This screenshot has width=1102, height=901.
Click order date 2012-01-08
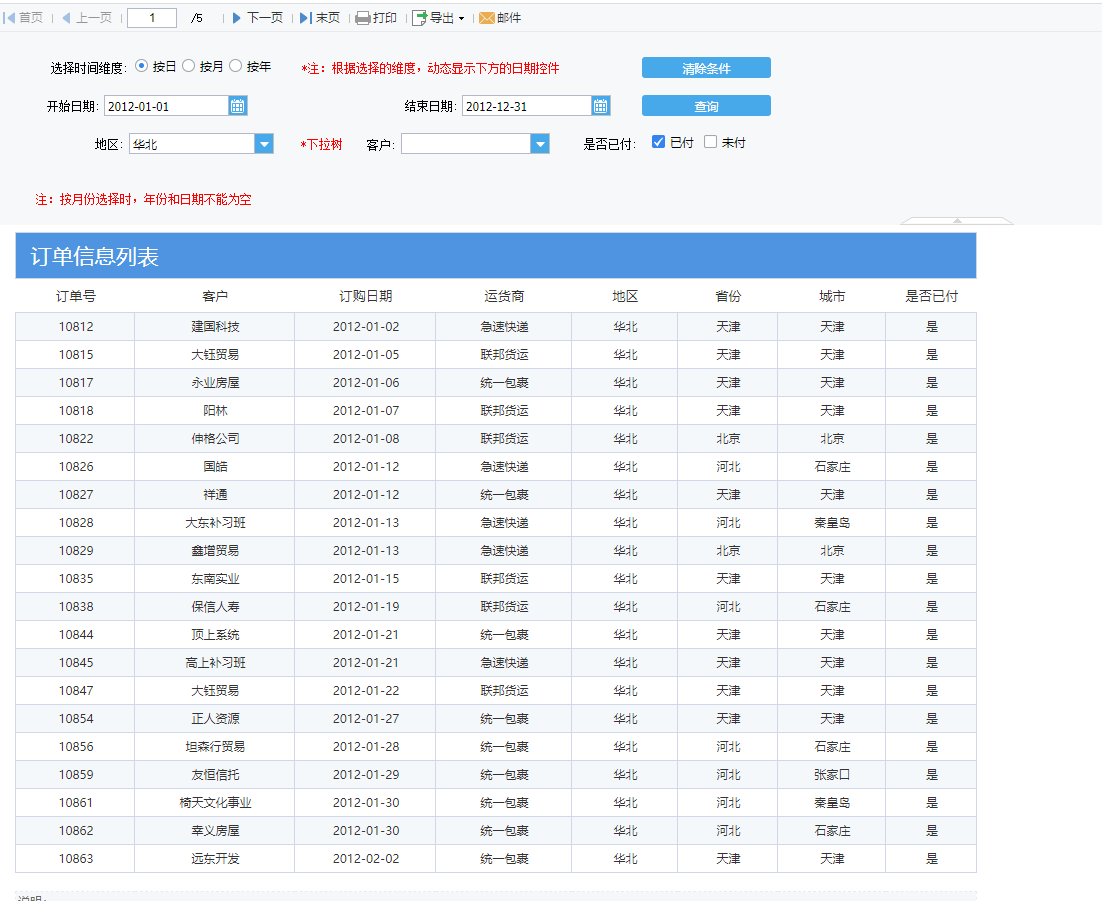pos(365,439)
